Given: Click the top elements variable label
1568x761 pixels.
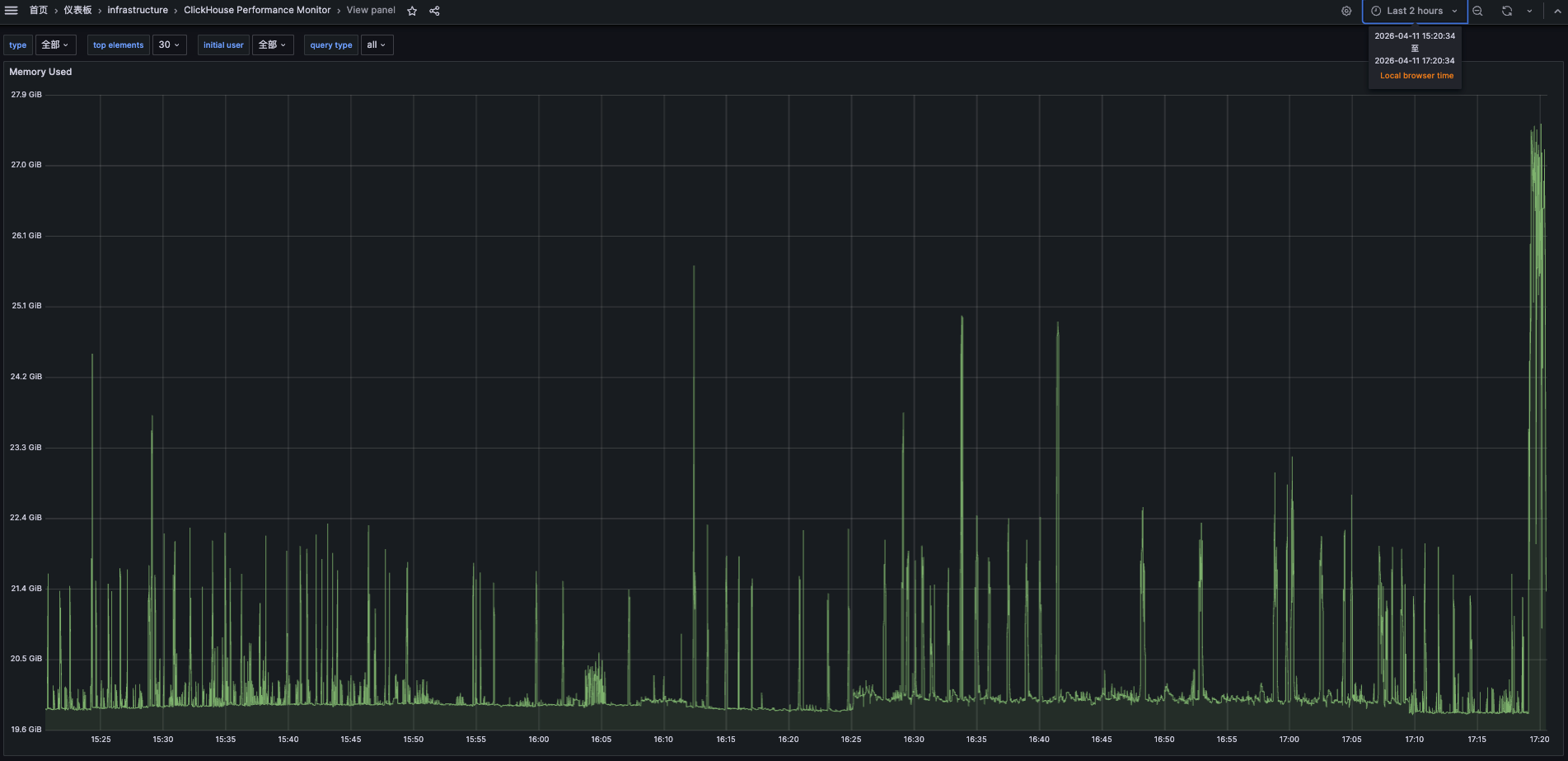Looking at the screenshot, I should click(119, 45).
